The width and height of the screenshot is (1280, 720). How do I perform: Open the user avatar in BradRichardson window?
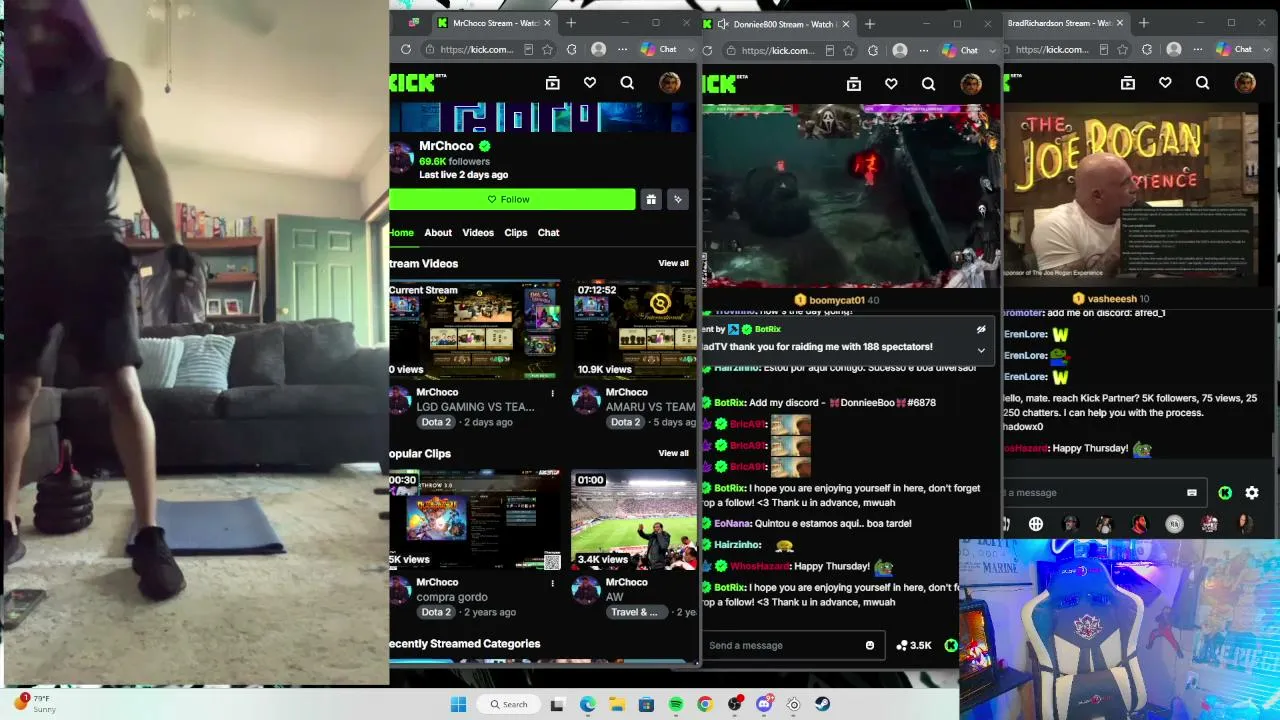[1245, 83]
